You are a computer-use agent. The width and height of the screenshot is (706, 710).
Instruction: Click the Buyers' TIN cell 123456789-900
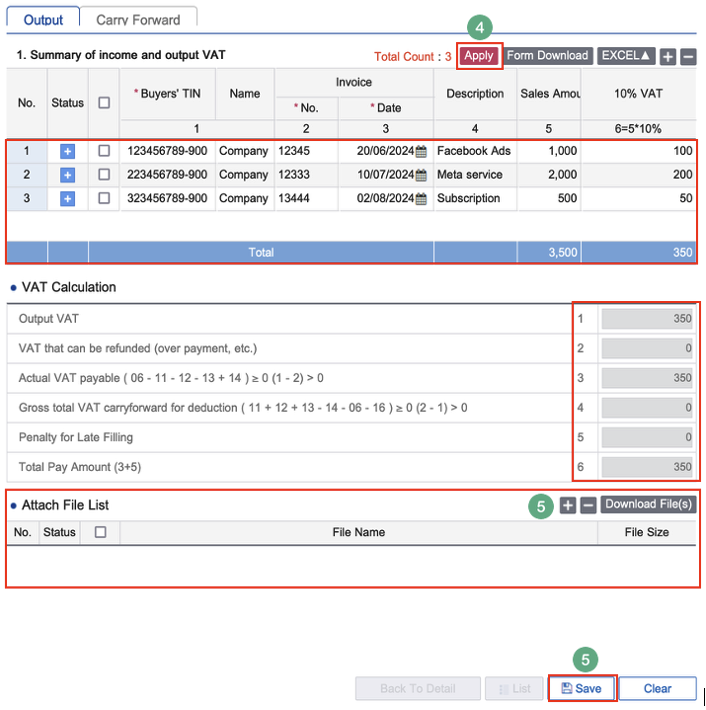coord(168,151)
